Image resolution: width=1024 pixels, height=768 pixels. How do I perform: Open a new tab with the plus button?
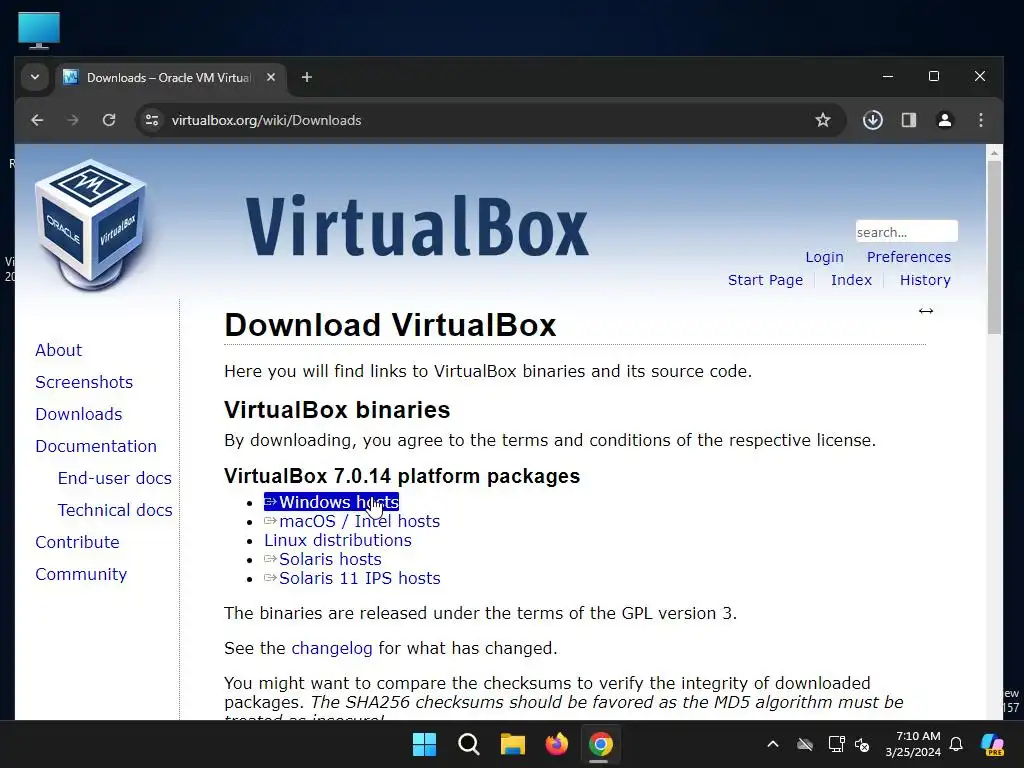tap(307, 77)
